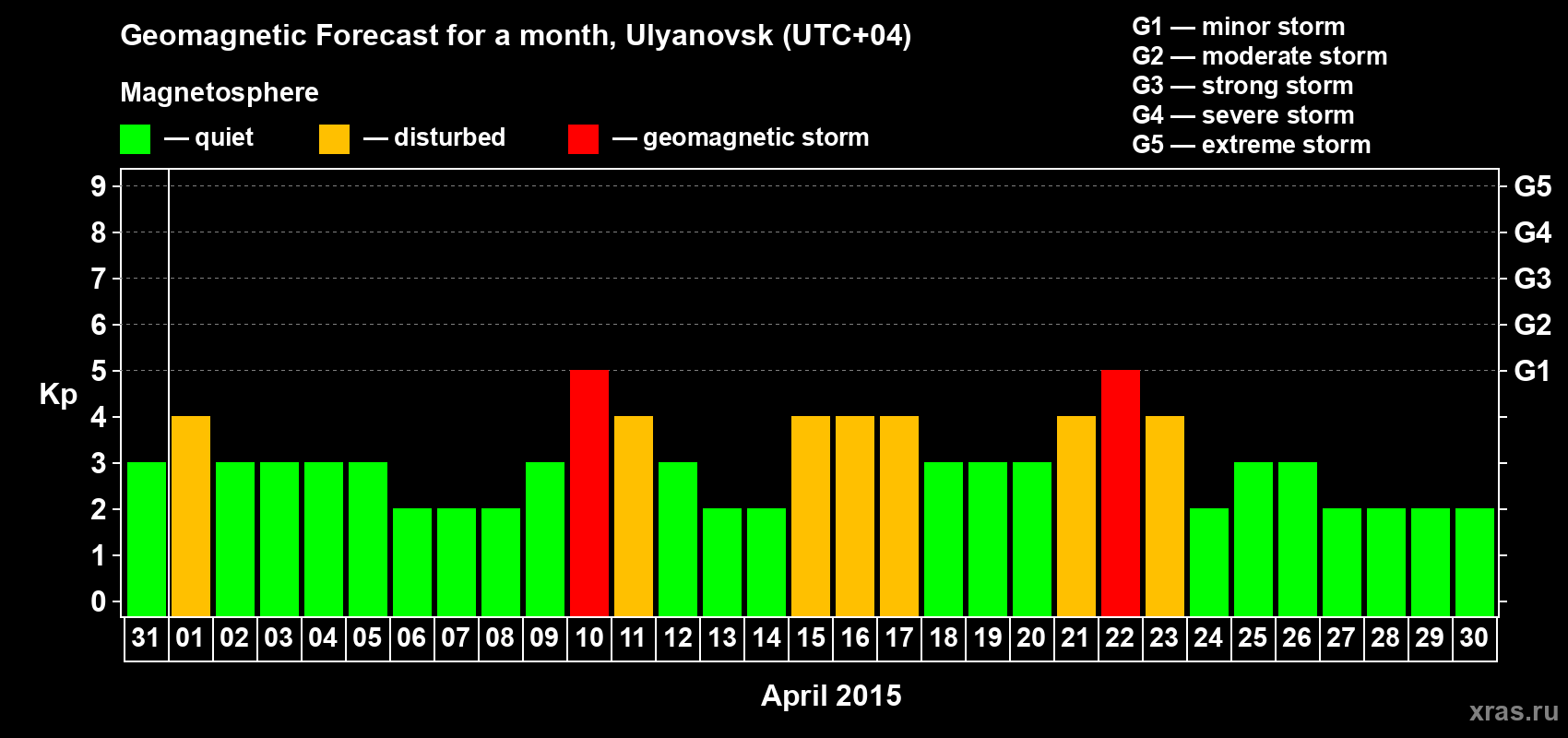Click the green bar for day 12

coord(678,539)
